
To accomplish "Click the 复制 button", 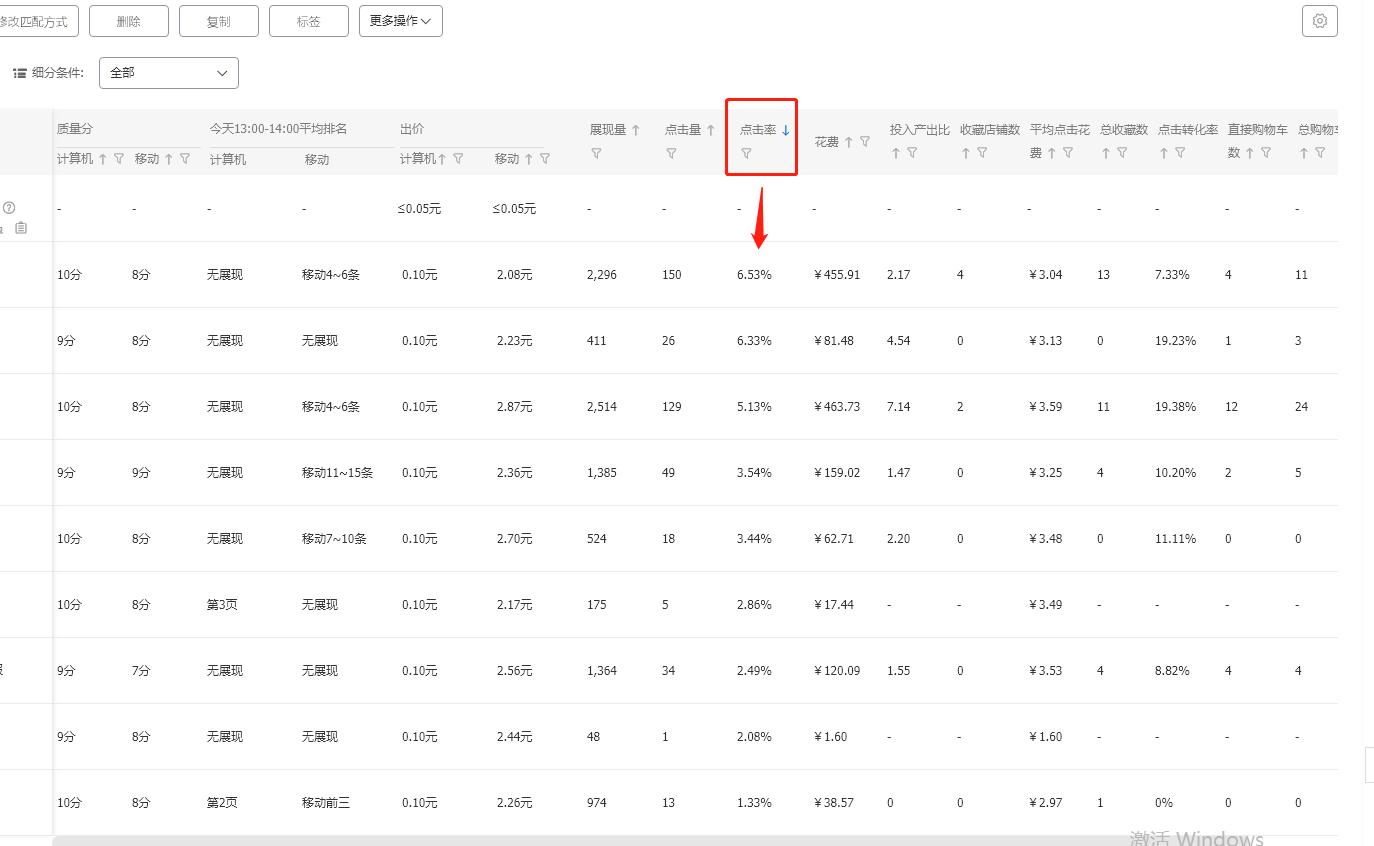I will pyautogui.click(x=218, y=20).
